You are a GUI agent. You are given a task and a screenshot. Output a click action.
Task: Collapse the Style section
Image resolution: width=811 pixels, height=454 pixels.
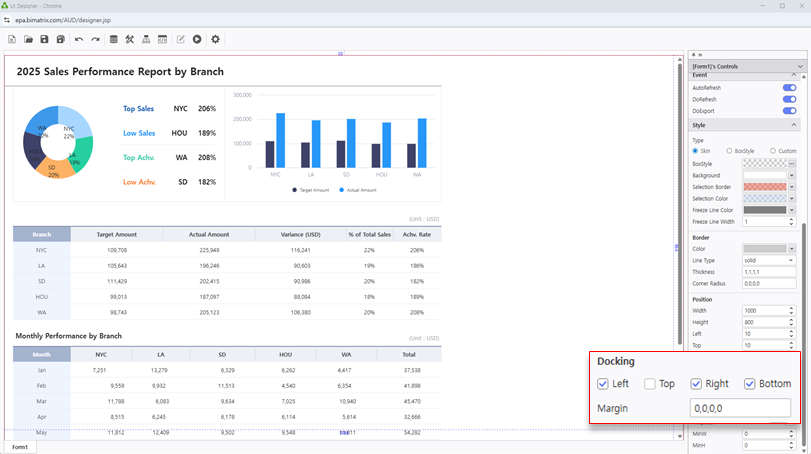(x=794, y=125)
